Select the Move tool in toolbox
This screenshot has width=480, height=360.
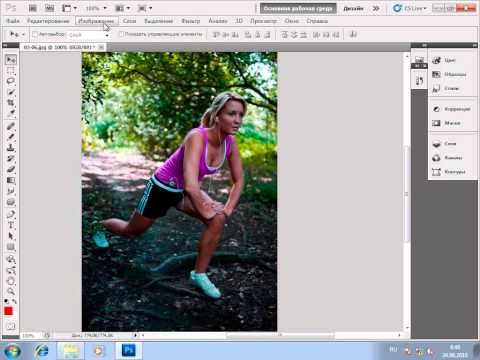11,60
